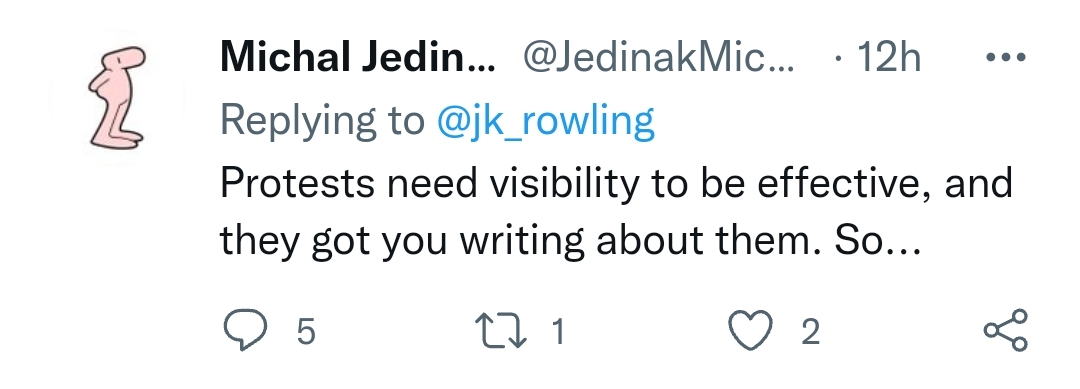View the pink figure profile avatar
1080x389 pixels.
tap(117, 98)
